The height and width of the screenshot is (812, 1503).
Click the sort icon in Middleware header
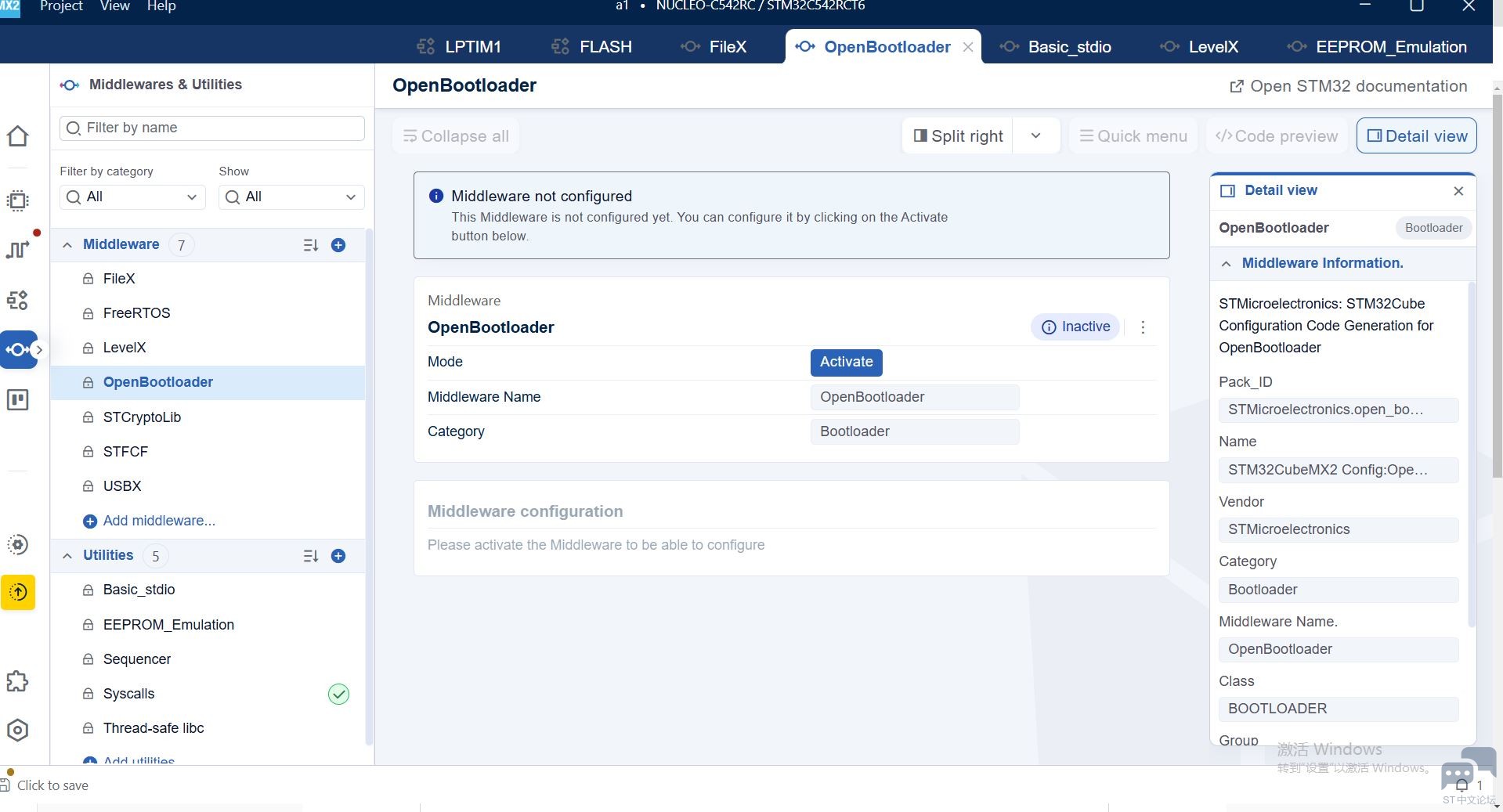311,245
